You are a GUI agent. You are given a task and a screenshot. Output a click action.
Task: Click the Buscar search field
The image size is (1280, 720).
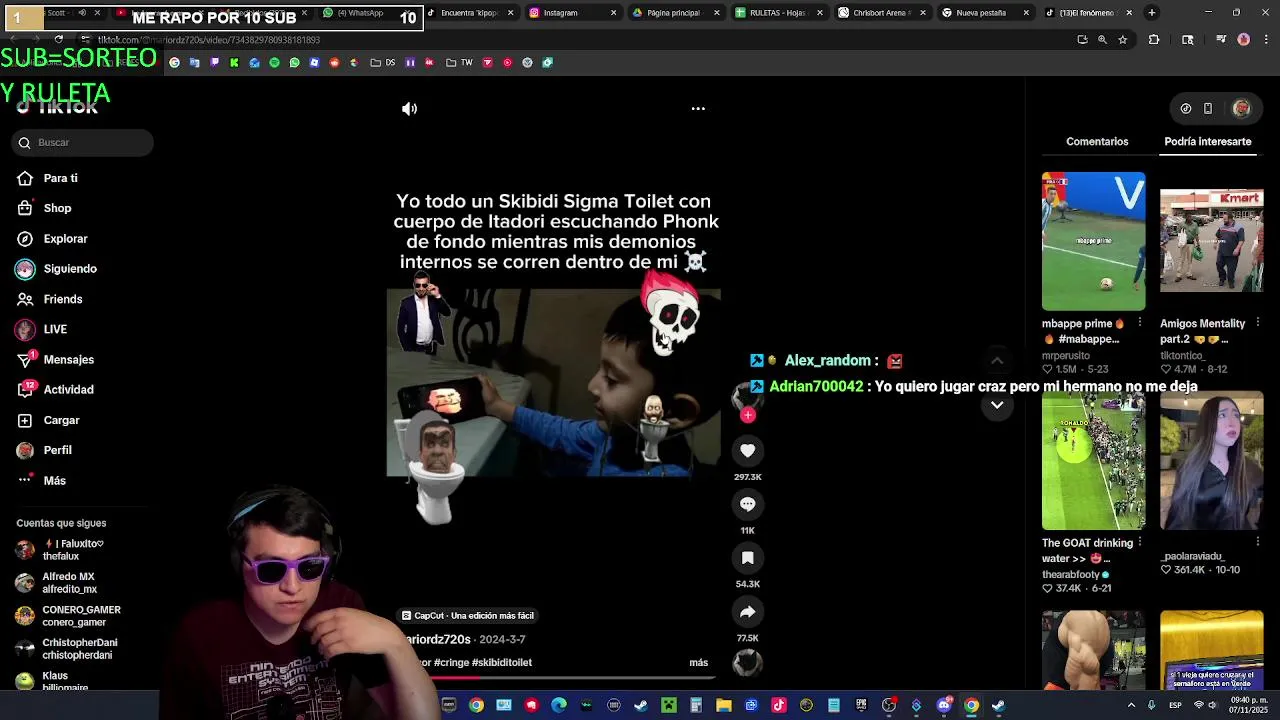pos(82,143)
